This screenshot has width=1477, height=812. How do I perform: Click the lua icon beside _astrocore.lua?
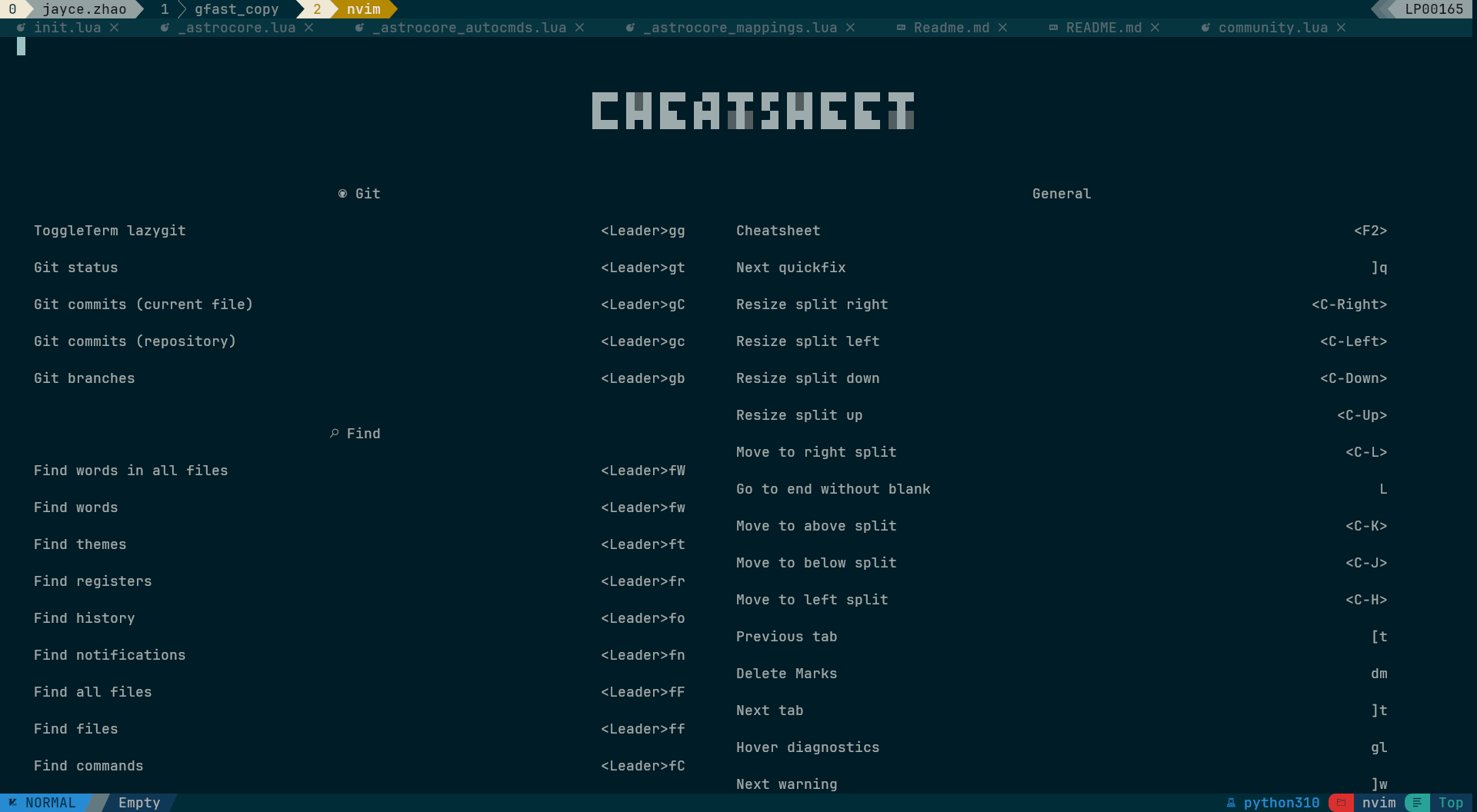[x=165, y=28]
